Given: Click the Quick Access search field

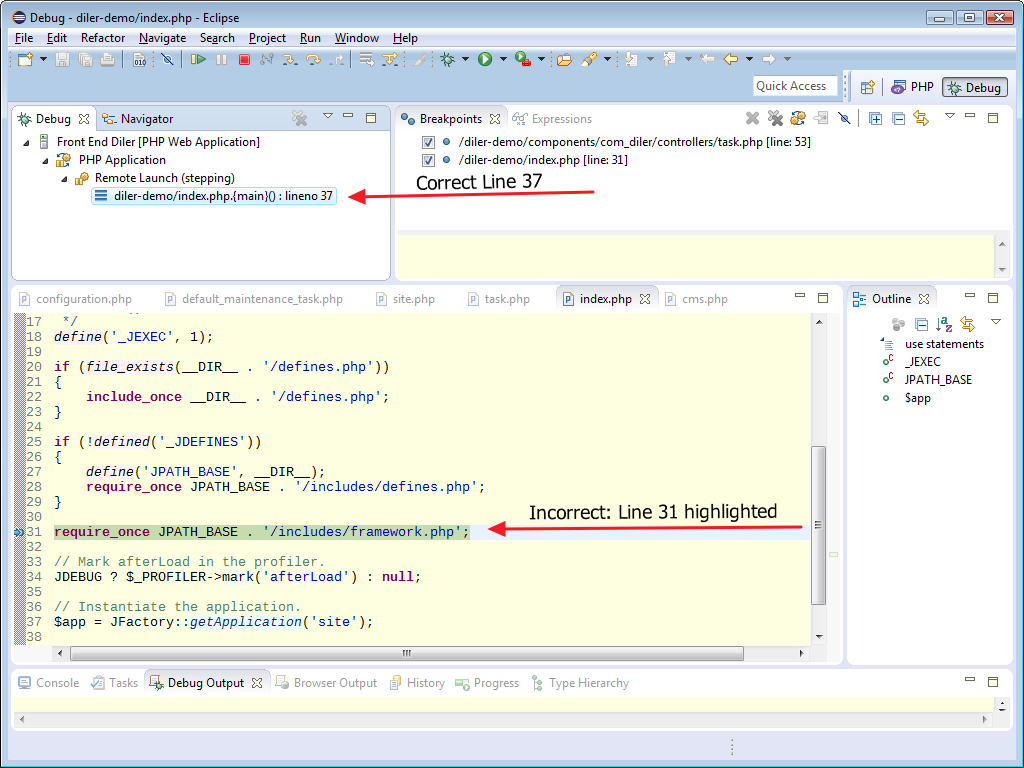Looking at the screenshot, I should click(795, 86).
